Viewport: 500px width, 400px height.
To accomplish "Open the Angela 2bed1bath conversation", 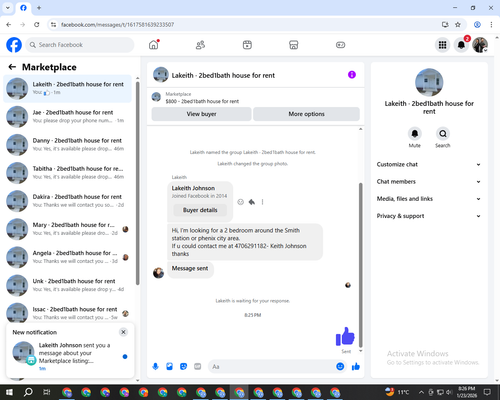I will pos(67,257).
